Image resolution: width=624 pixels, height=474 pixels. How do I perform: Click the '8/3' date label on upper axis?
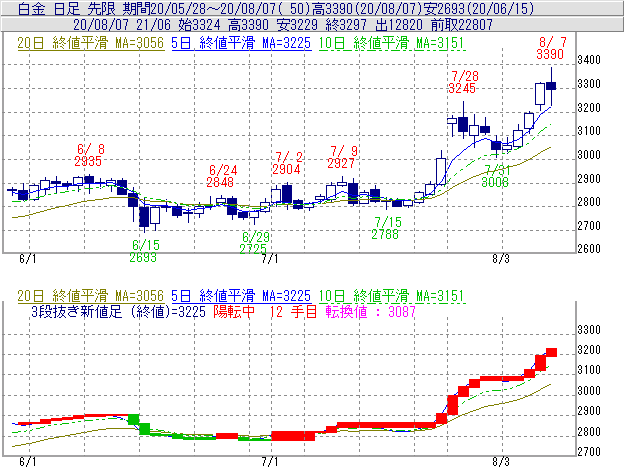[x=501, y=259]
